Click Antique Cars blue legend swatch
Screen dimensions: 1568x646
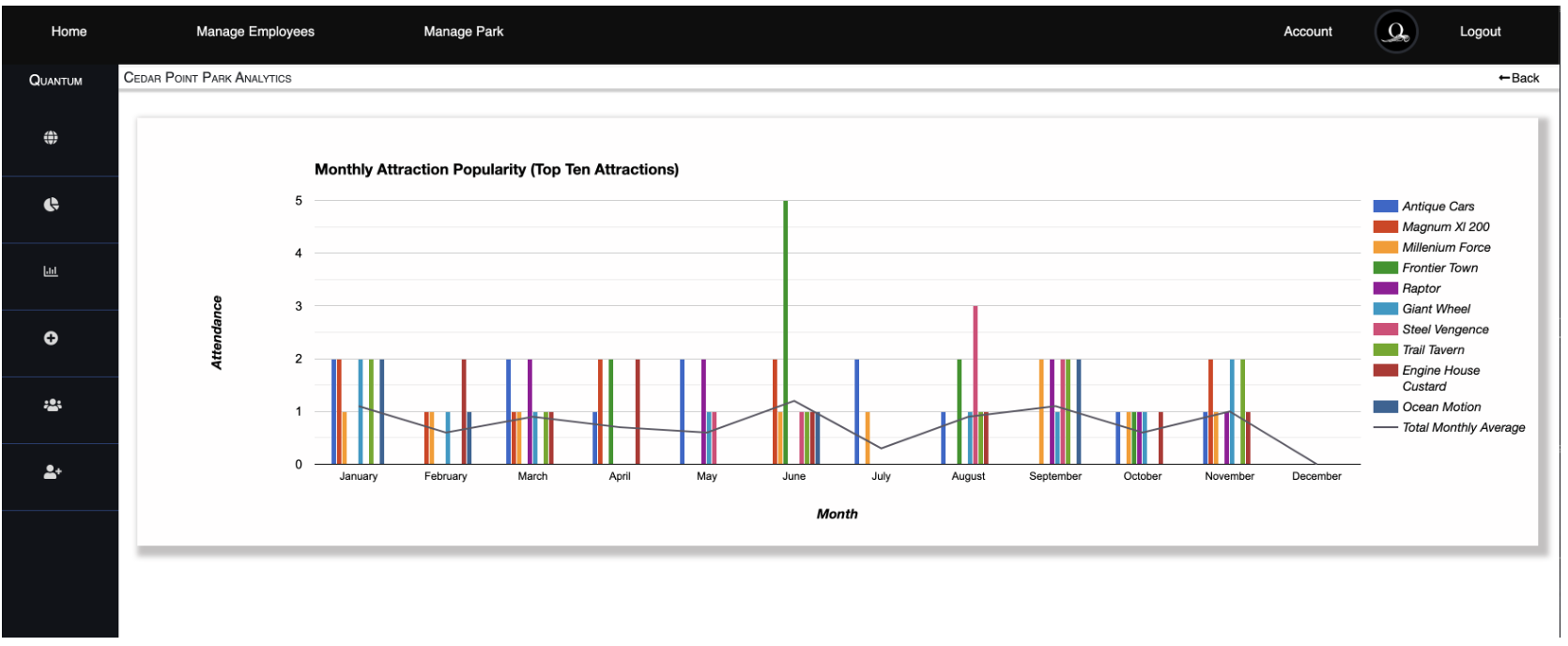click(x=1385, y=207)
